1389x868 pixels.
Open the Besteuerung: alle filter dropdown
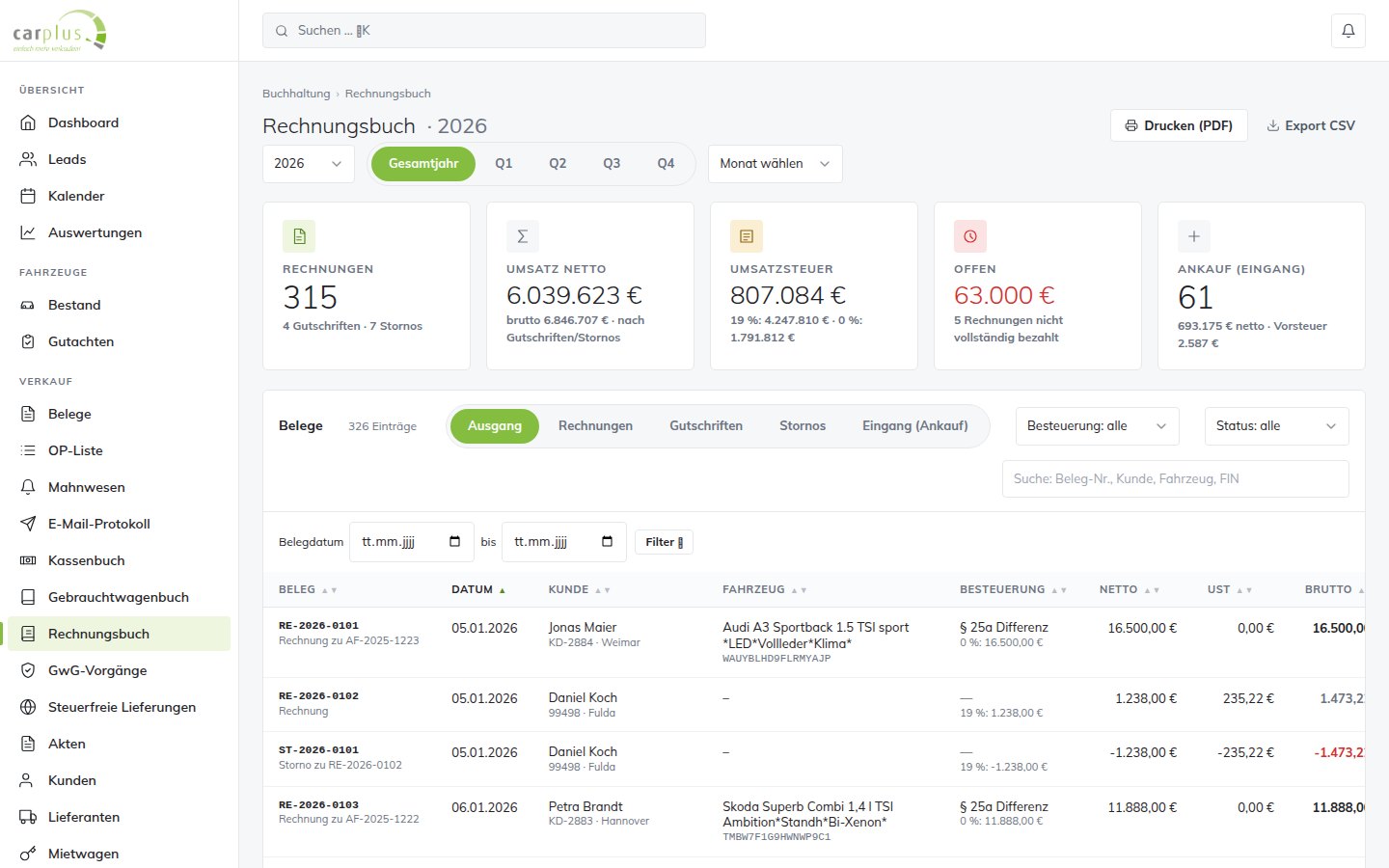1098,426
